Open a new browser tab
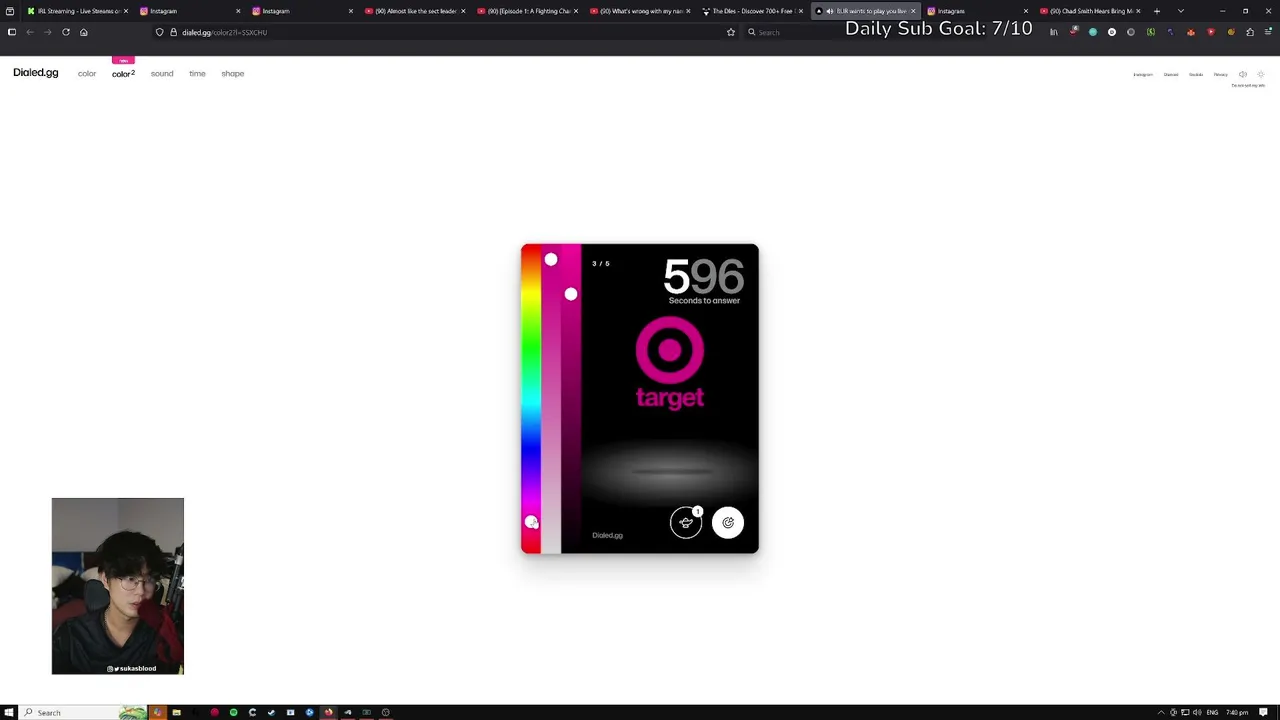The image size is (1280, 720). 1157,11
